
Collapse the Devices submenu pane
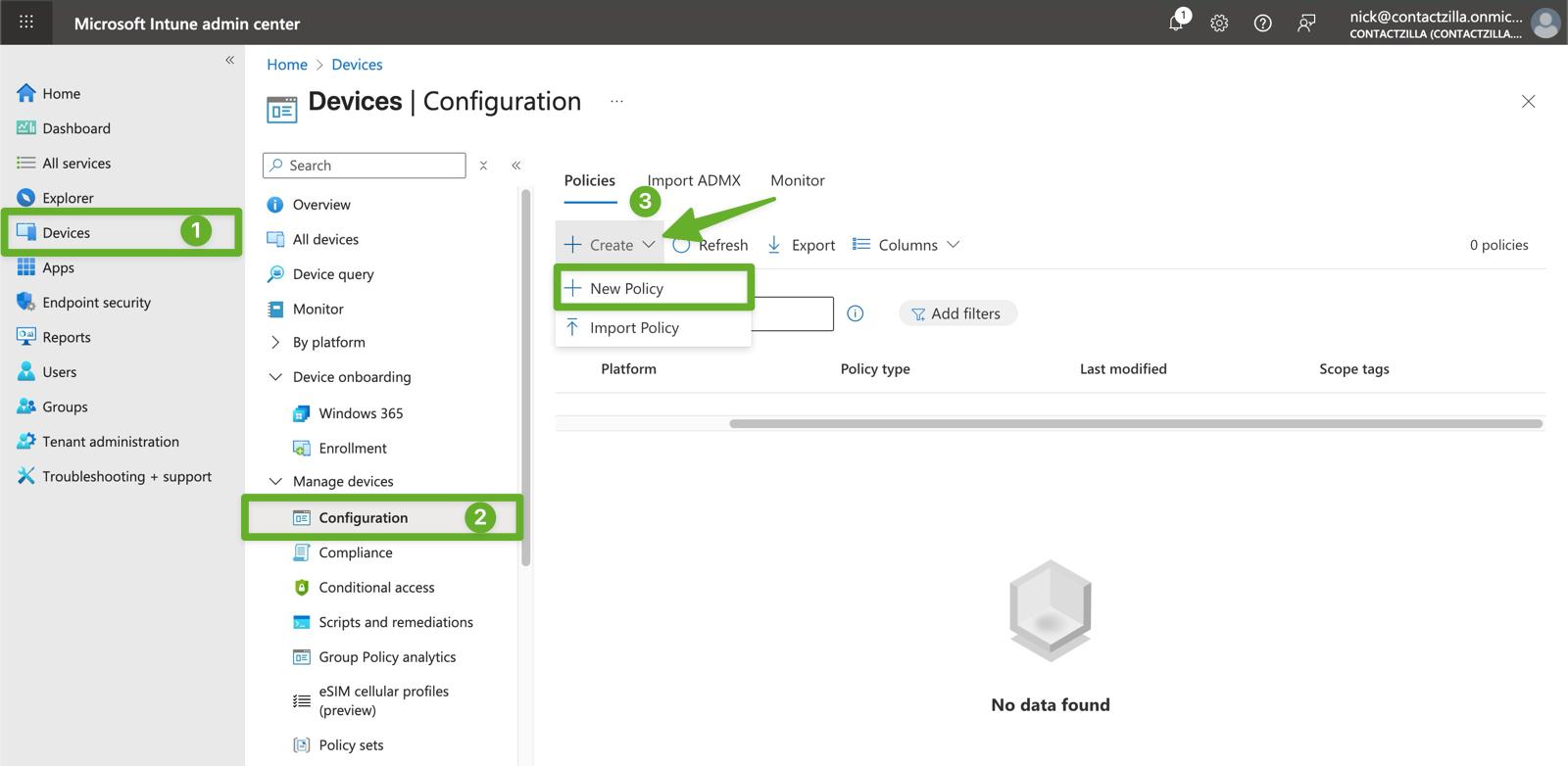pyautogui.click(x=516, y=166)
